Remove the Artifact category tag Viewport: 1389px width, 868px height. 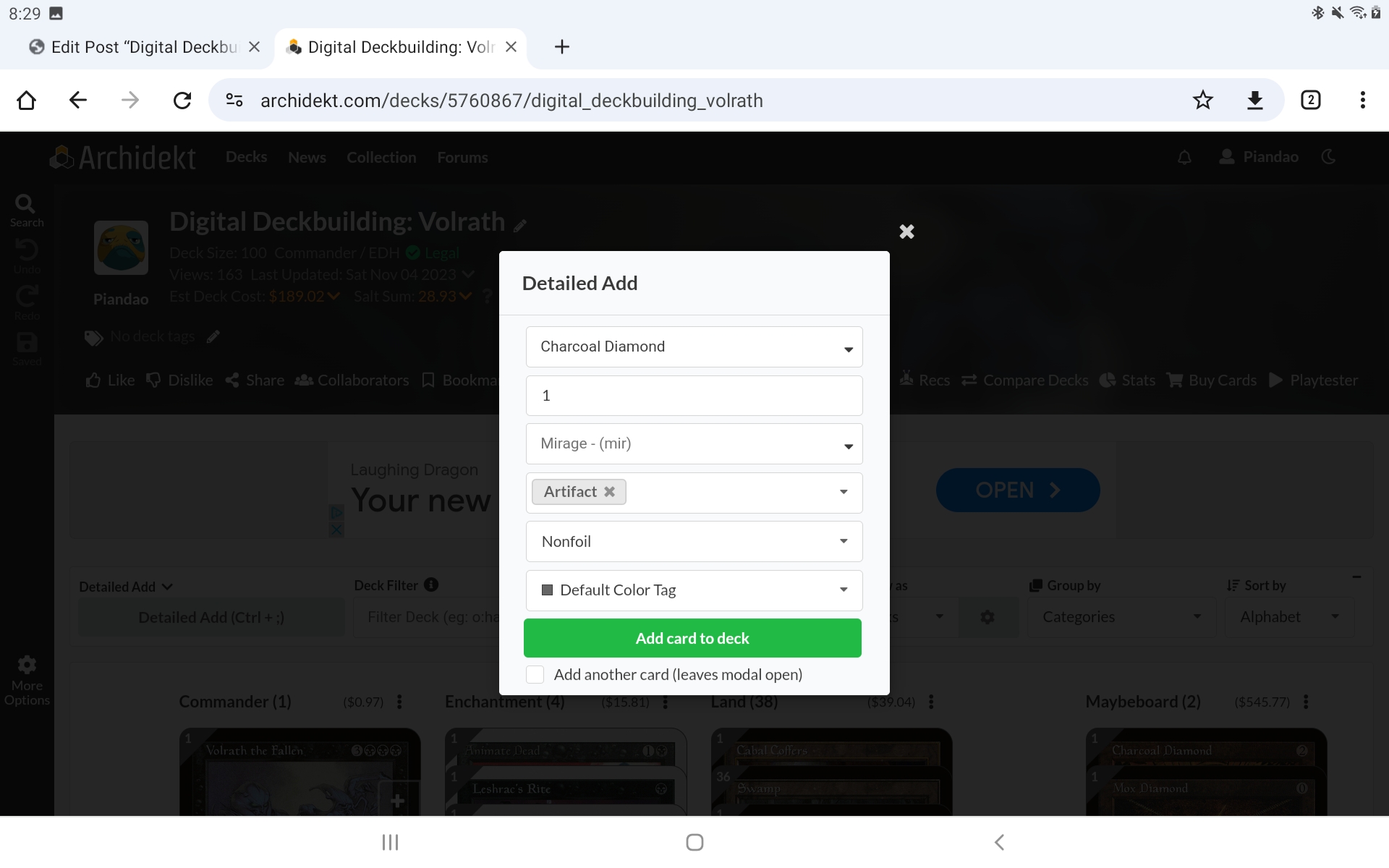610,492
